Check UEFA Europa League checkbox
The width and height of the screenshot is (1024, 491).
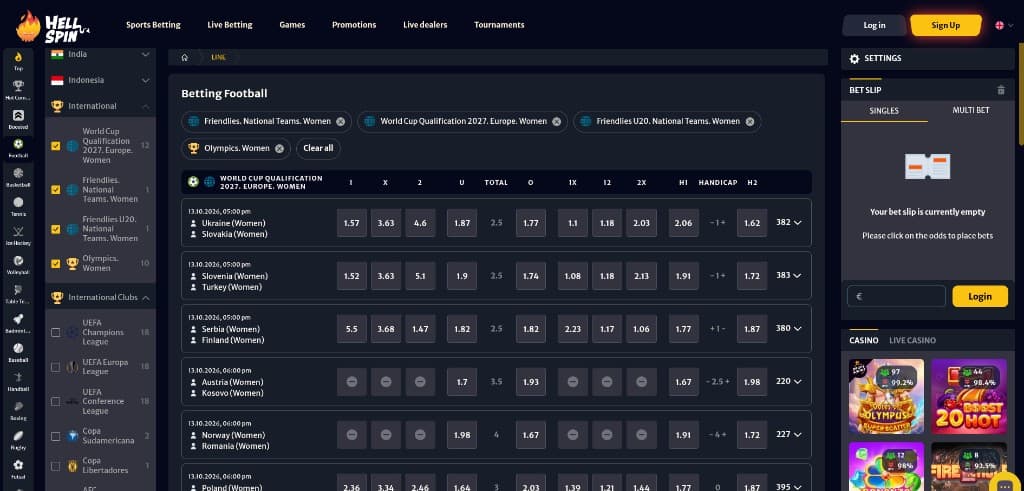pyautogui.click(x=56, y=367)
